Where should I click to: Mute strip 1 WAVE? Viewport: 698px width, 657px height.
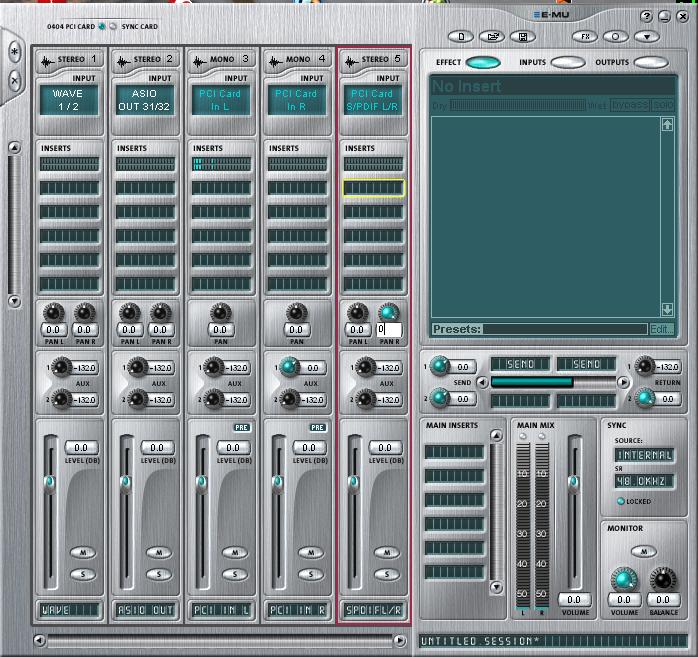point(83,553)
